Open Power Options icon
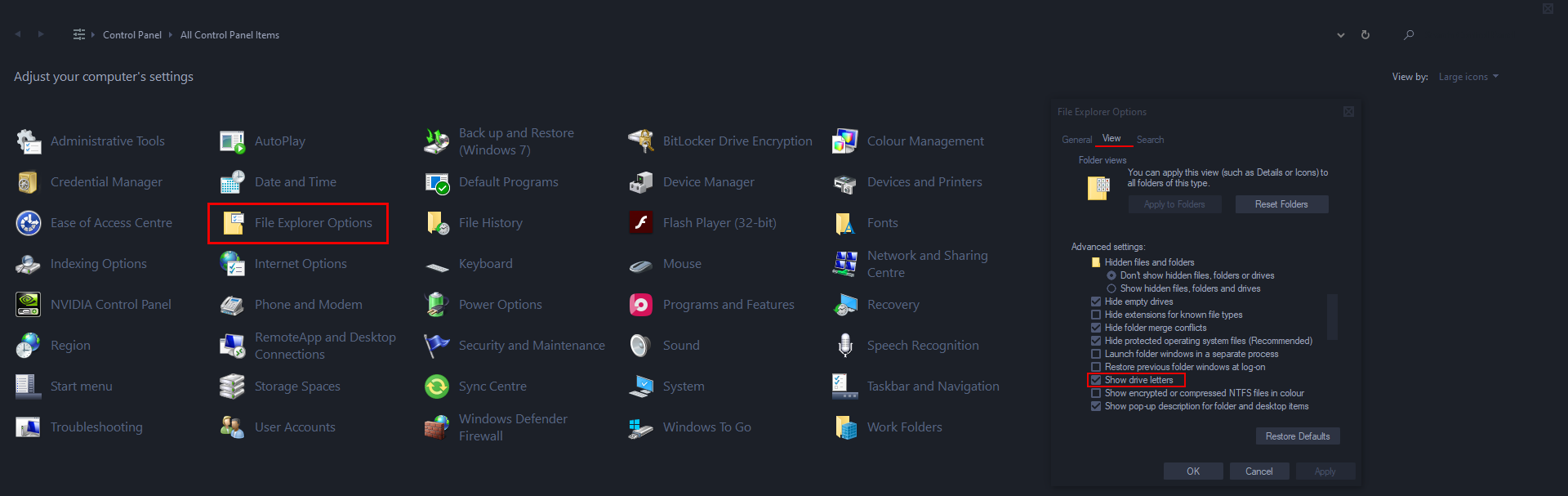Image resolution: width=1568 pixels, height=496 pixels. point(437,305)
